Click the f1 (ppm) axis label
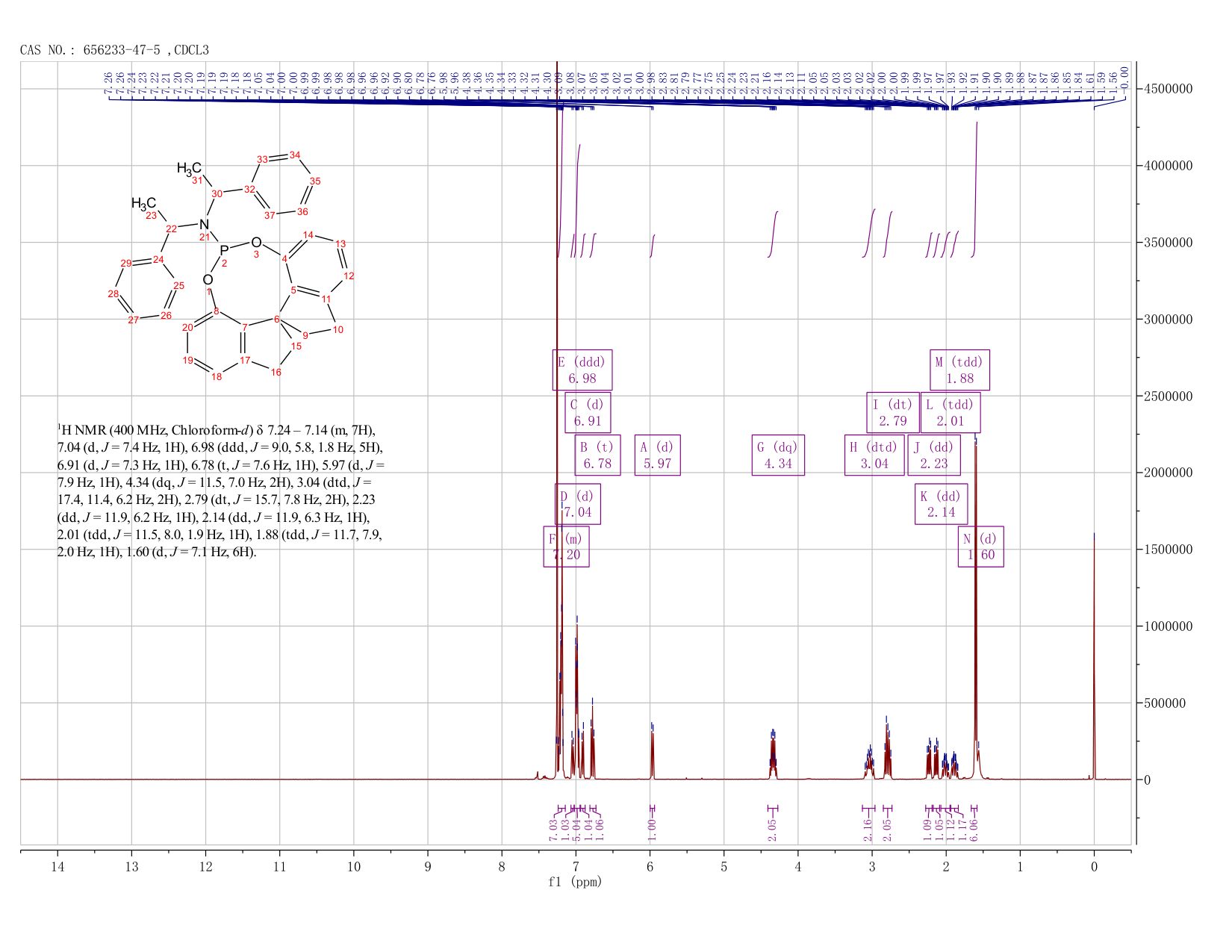 tap(575, 882)
